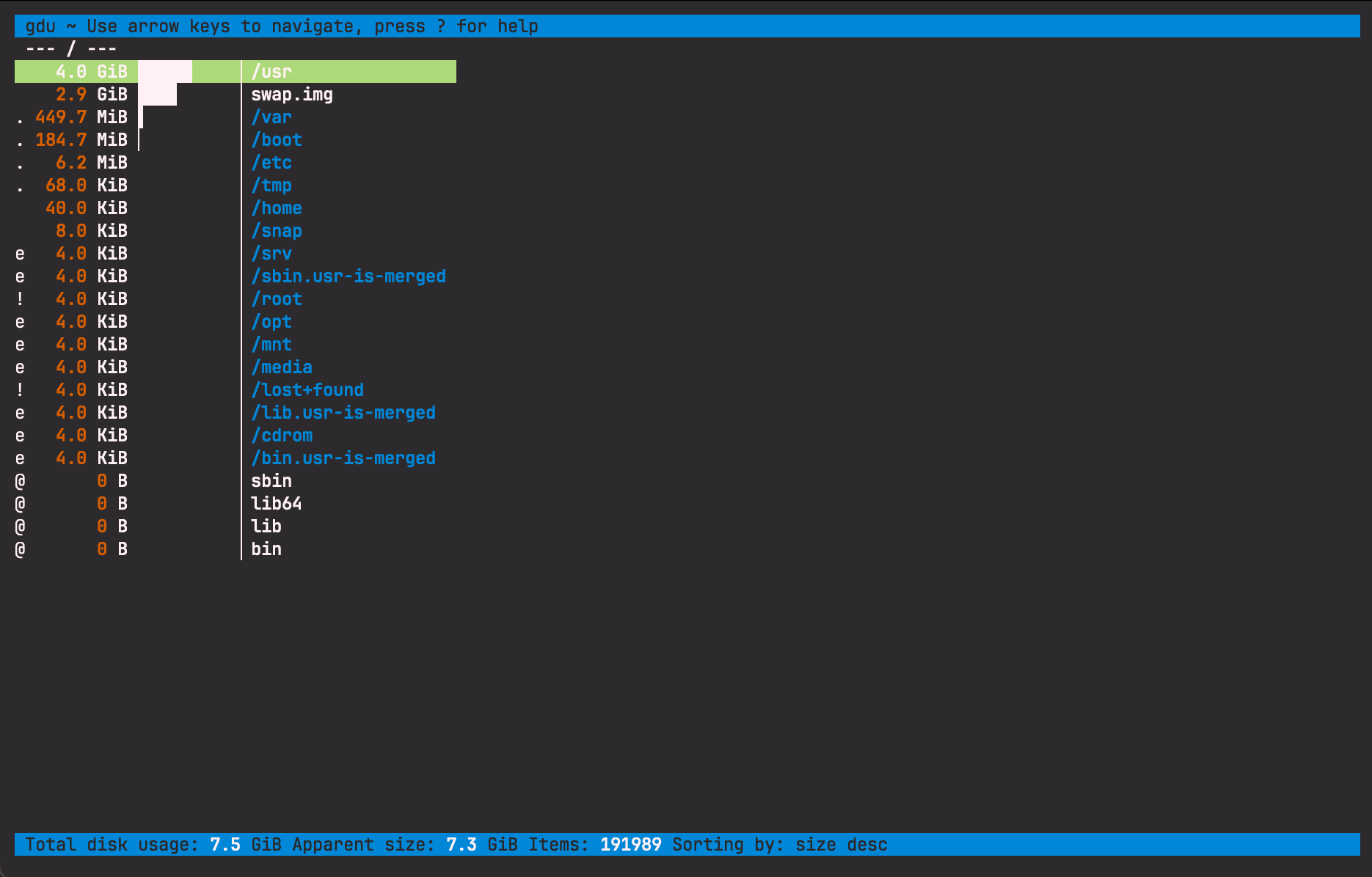Select the /usr directory row
This screenshot has height=877, width=1372.
coord(271,71)
